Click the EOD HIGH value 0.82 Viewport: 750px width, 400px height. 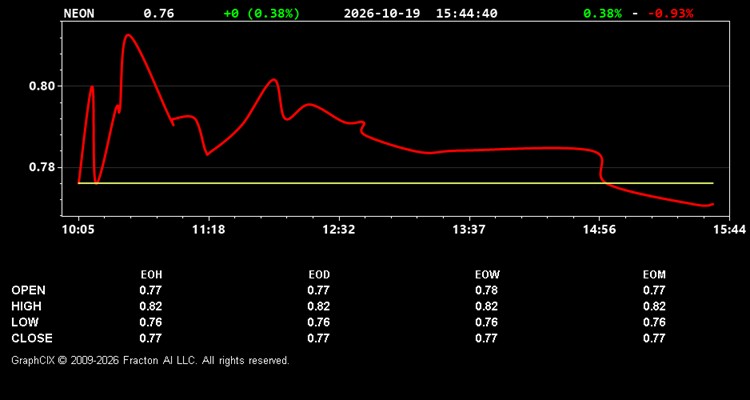coord(319,306)
